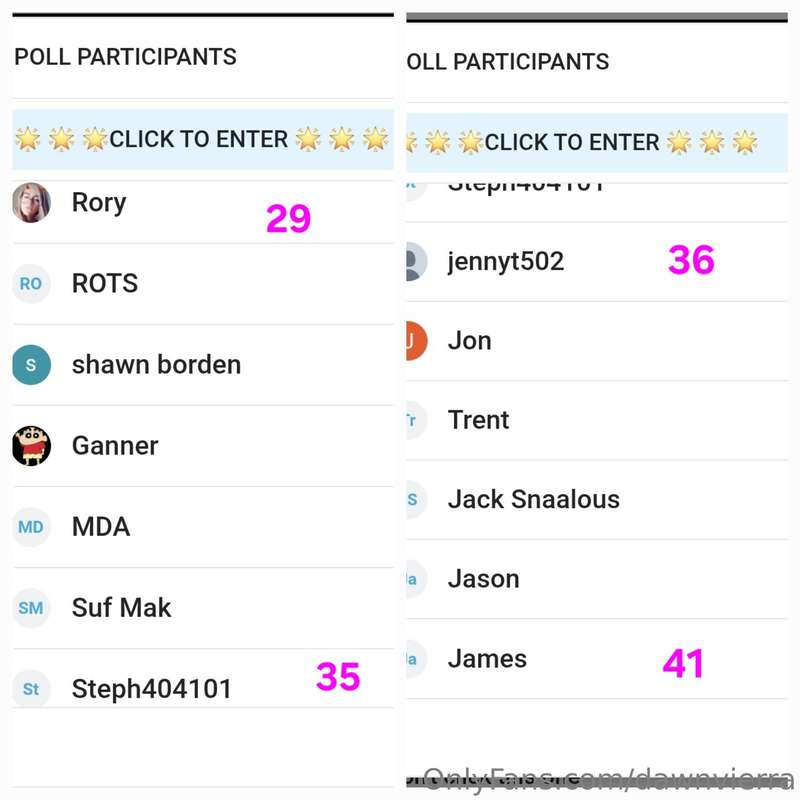Image resolution: width=800 pixels, height=800 pixels.
Task: Click the orange avatar next to Jon
Action: point(416,341)
